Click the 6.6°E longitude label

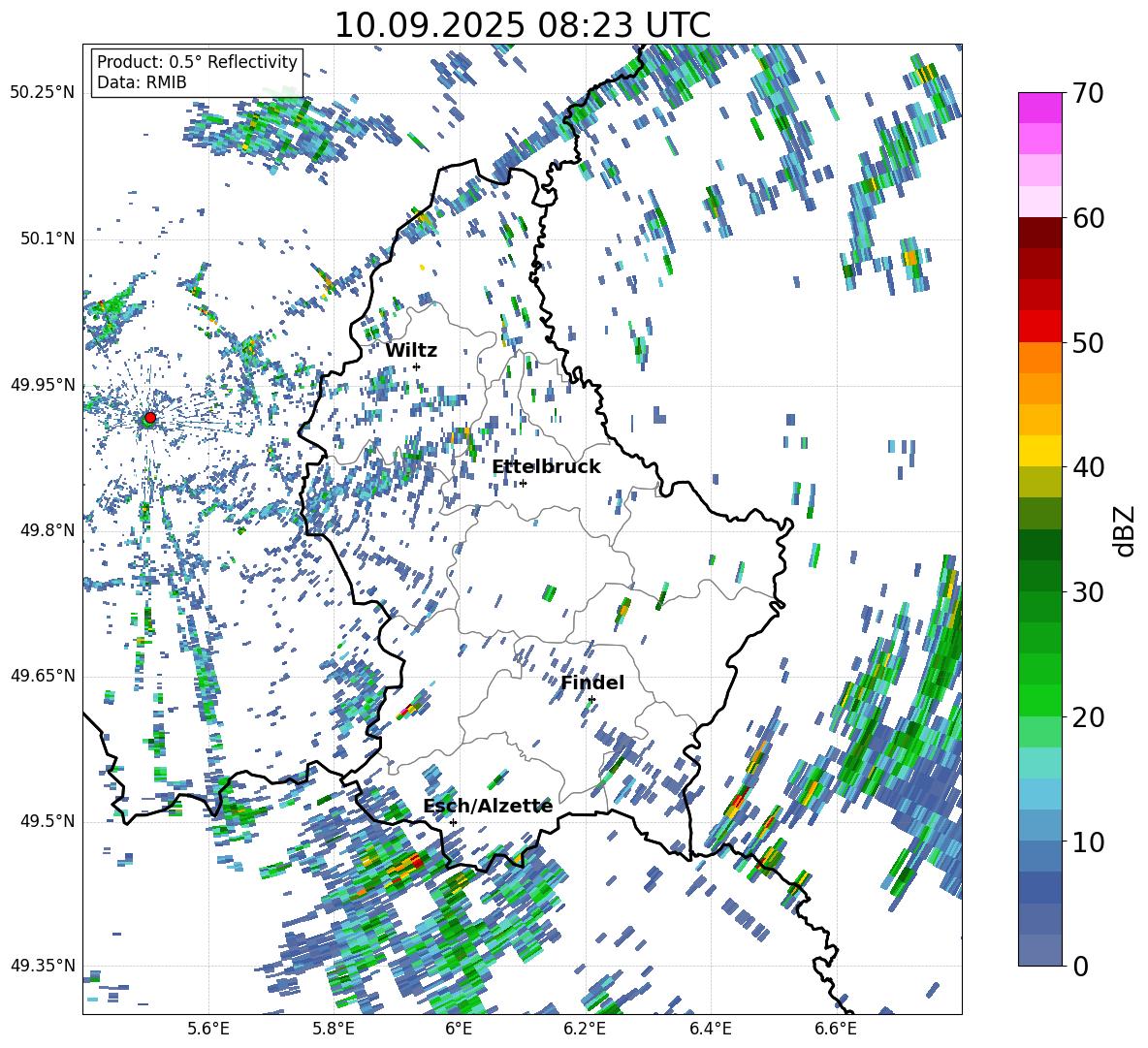pos(836,1030)
